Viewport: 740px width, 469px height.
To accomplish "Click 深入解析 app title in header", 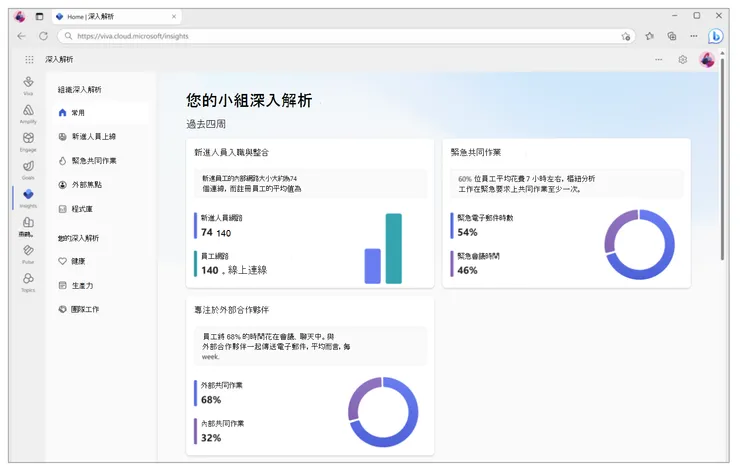I will [59, 59].
